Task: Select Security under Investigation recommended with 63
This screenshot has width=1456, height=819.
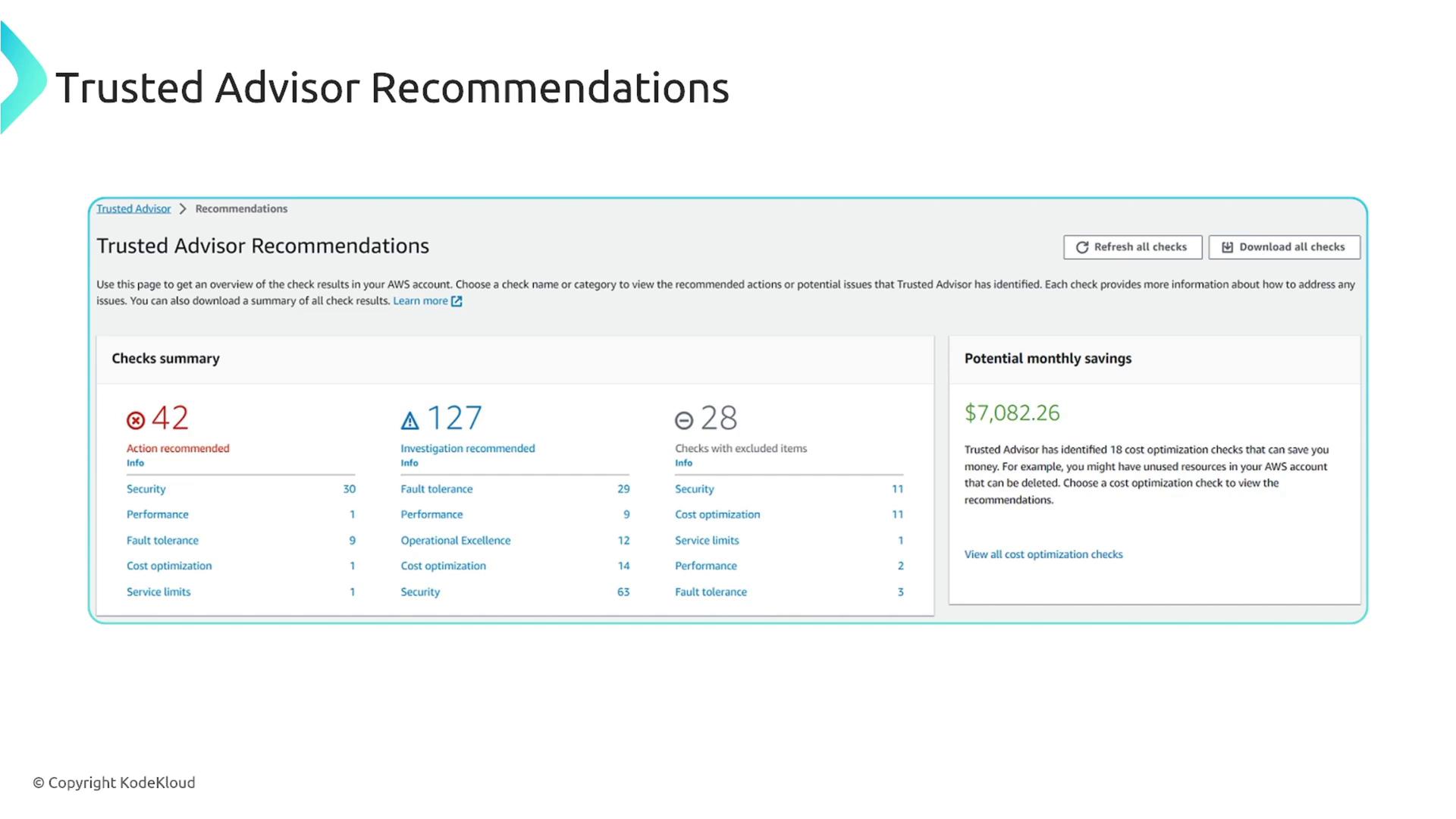Action: pos(420,592)
